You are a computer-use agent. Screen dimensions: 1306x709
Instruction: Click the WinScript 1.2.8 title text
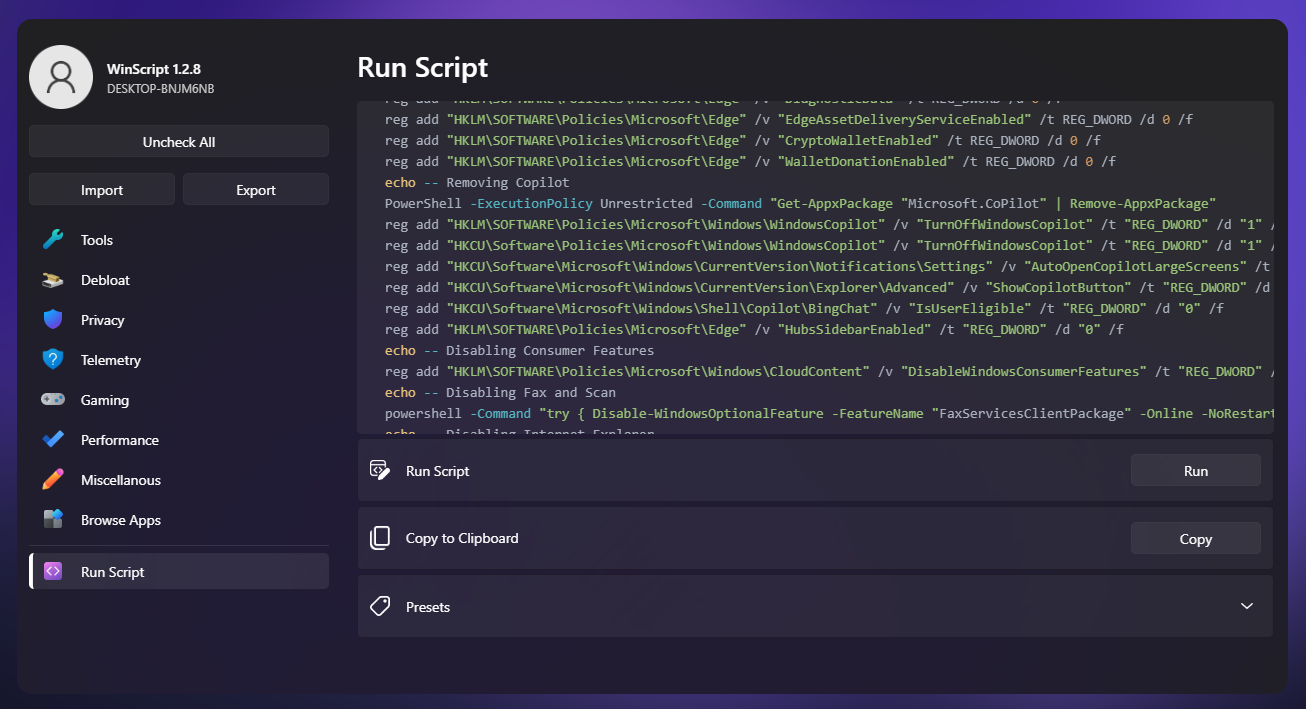pyautogui.click(x=154, y=69)
